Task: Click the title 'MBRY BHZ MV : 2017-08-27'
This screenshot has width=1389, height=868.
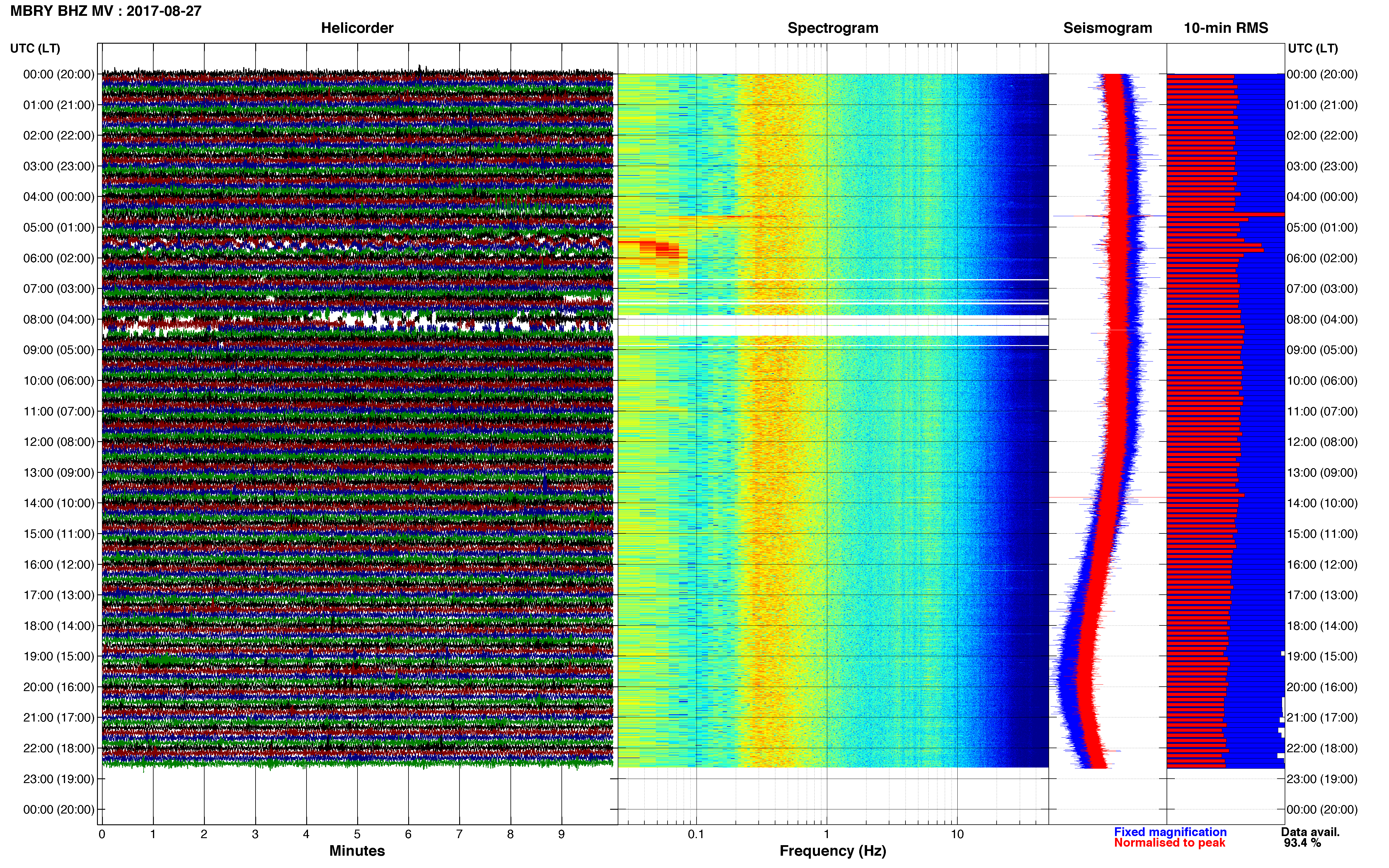Action: pos(106,11)
